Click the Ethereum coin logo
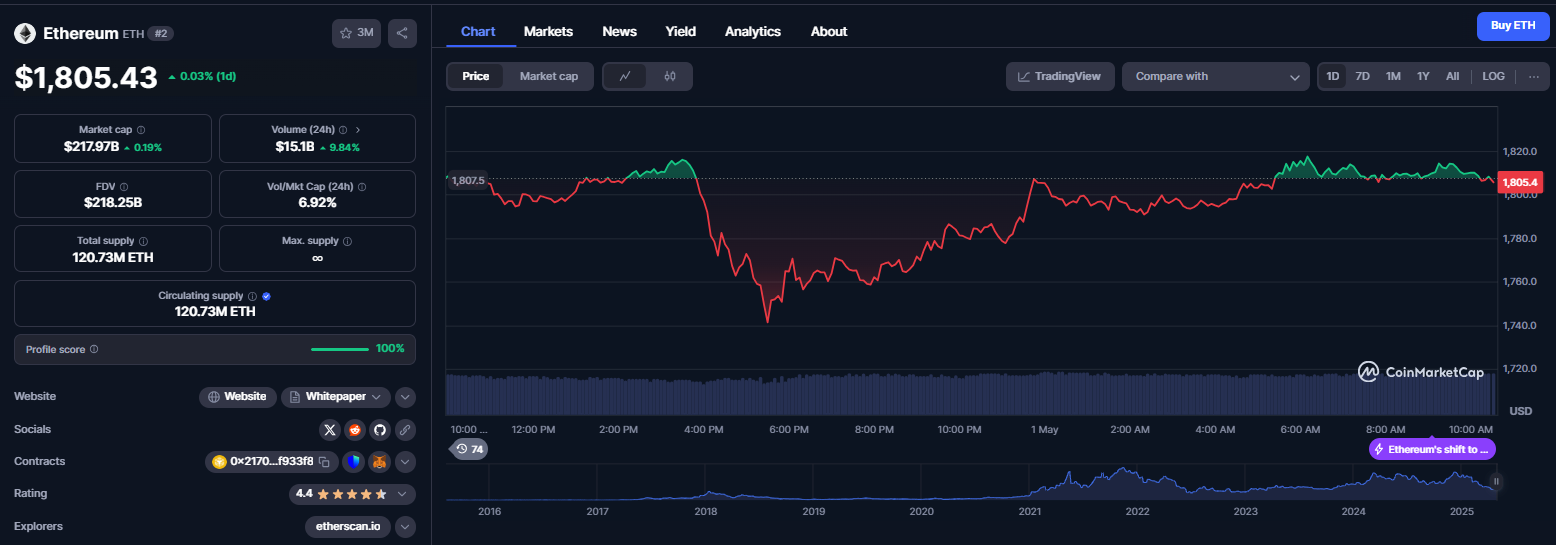 click(x=24, y=33)
